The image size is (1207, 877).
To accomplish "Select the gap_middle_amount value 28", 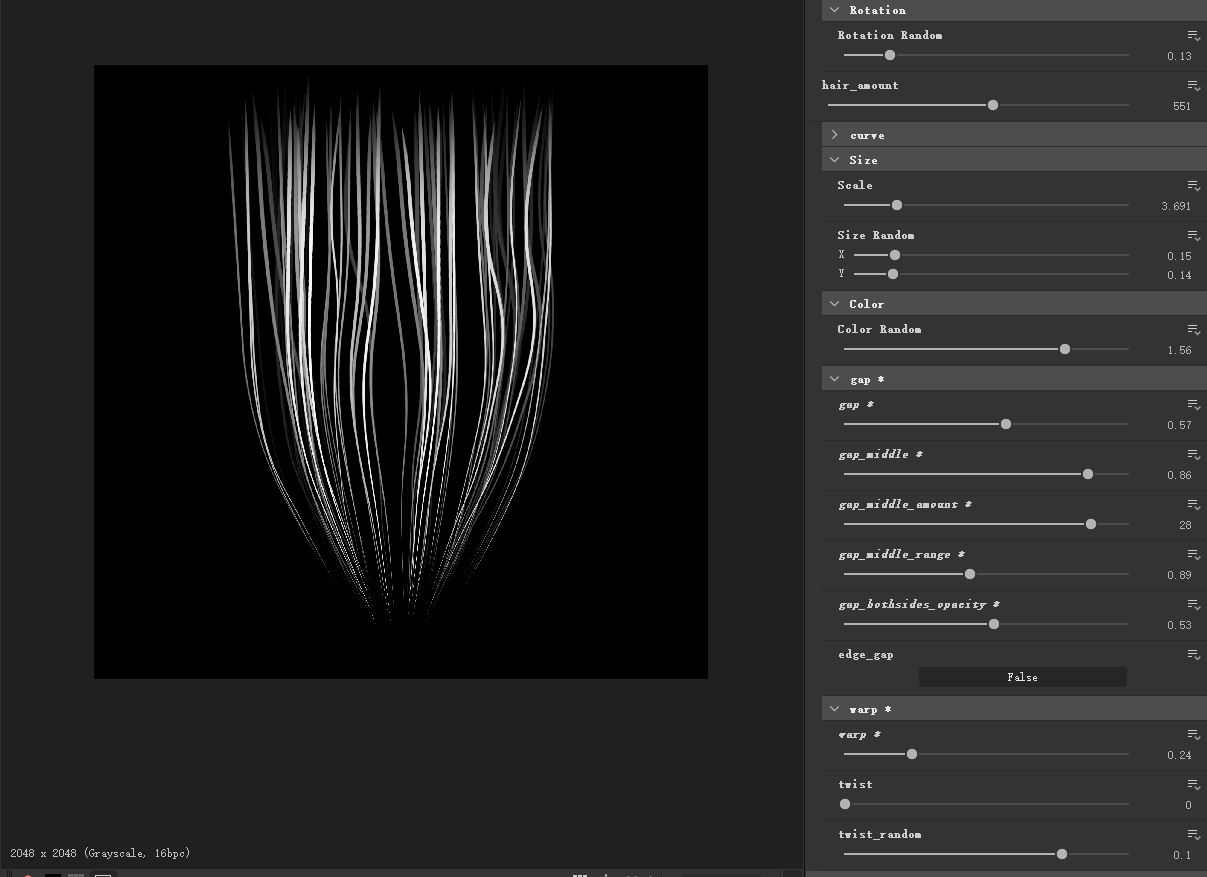I will pyautogui.click(x=1185, y=525).
